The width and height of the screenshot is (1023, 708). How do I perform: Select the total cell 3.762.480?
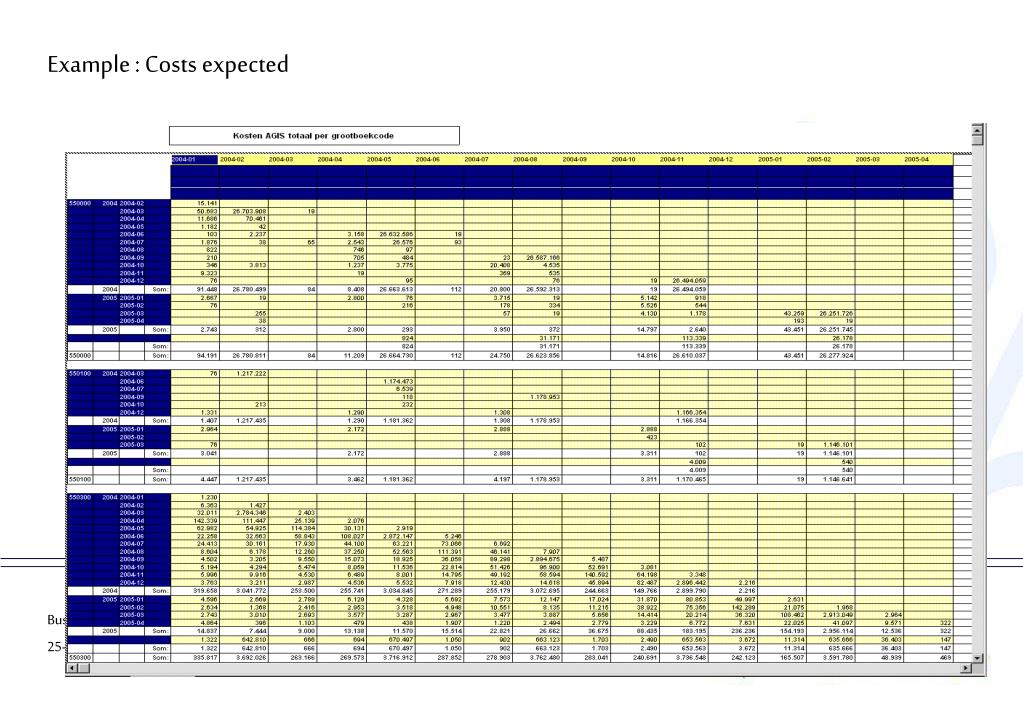coord(538,658)
